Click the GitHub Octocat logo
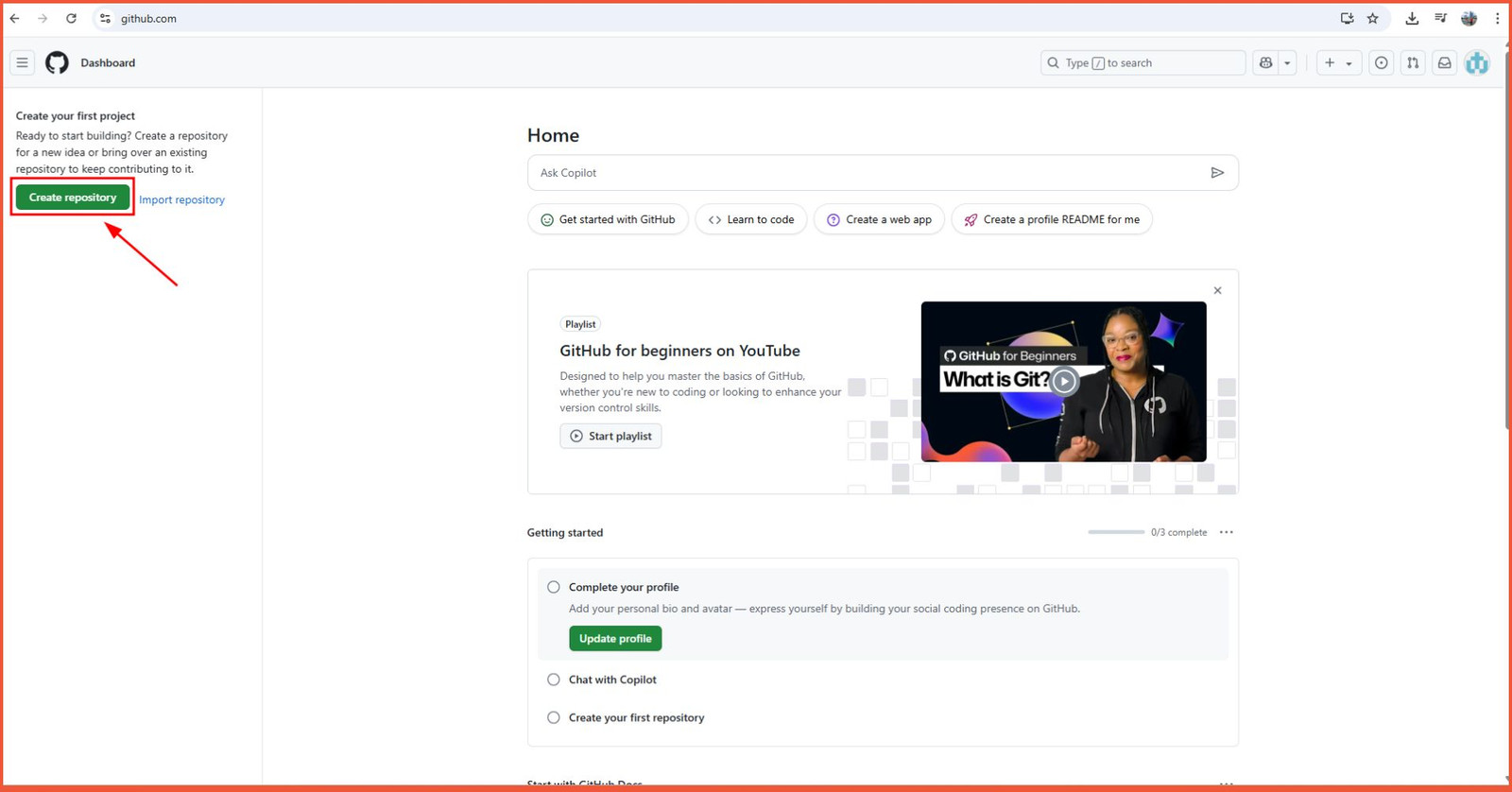The width and height of the screenshot is (1512, 792). (57, 62)
